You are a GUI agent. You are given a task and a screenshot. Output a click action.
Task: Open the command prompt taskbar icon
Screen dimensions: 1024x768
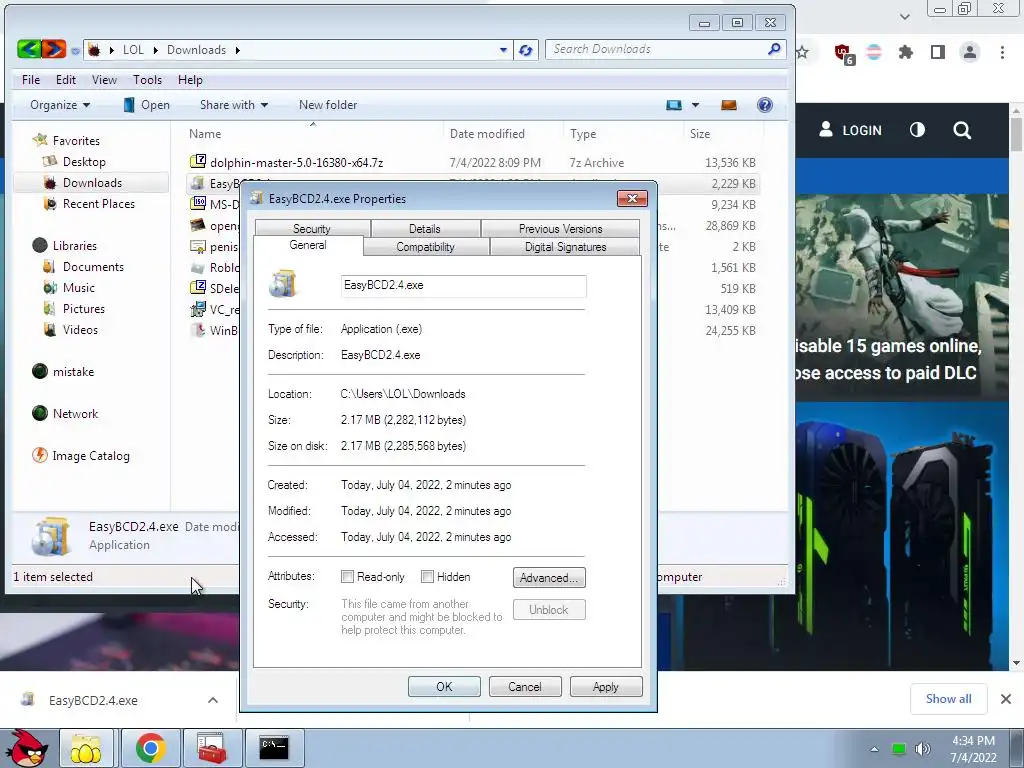click(x=274, y=748)
